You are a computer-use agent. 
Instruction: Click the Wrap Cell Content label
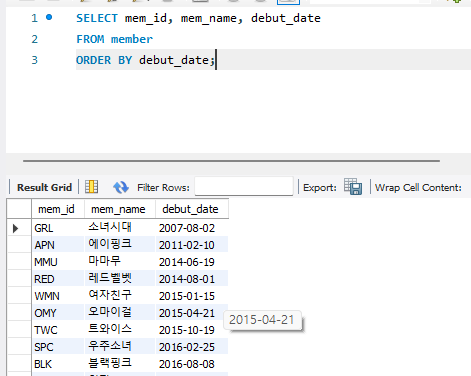tap(418, 188)
